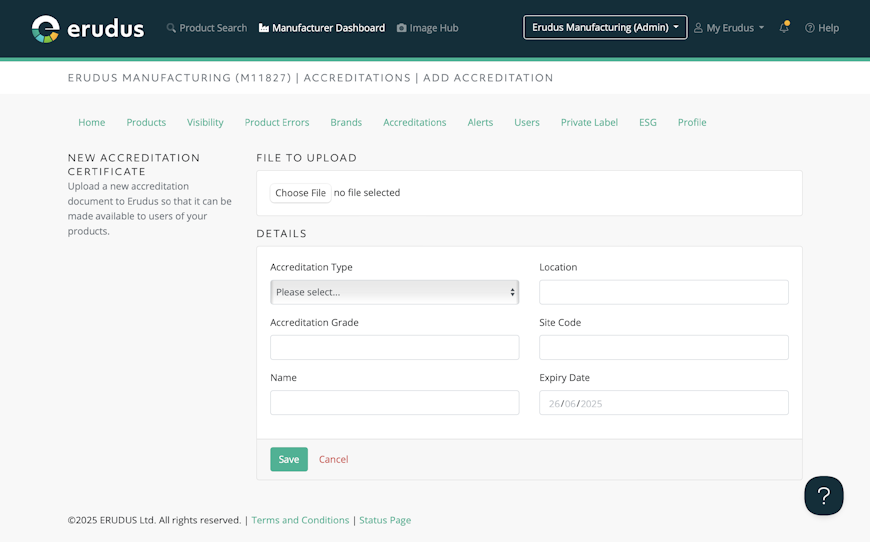Image resolution: width=870 pixels, height=542 pixels.
Task: Open Terms and Conditions link
Action: coord(300,520)
